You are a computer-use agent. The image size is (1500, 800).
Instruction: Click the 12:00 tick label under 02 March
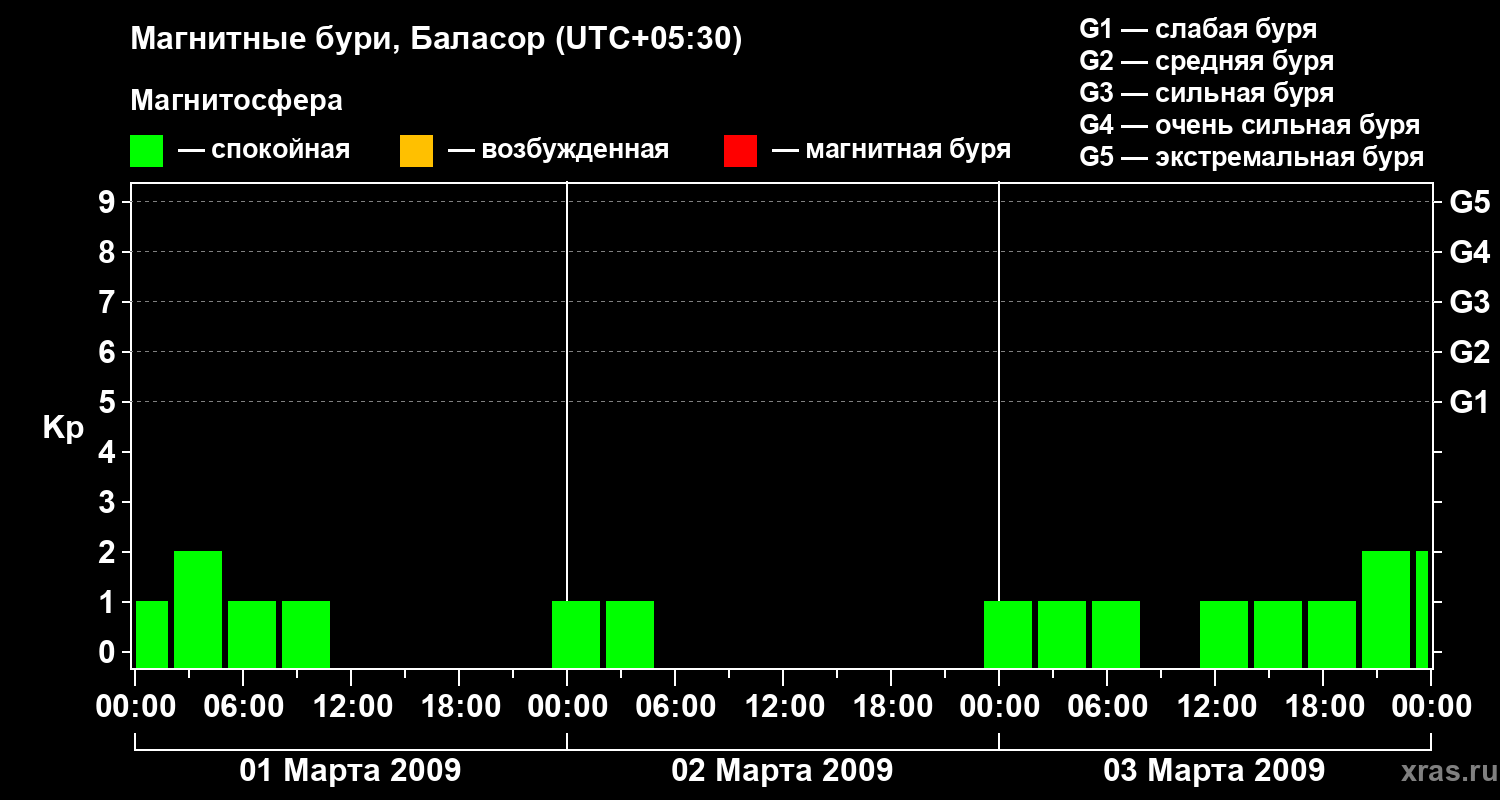click(x=783, y=707)
